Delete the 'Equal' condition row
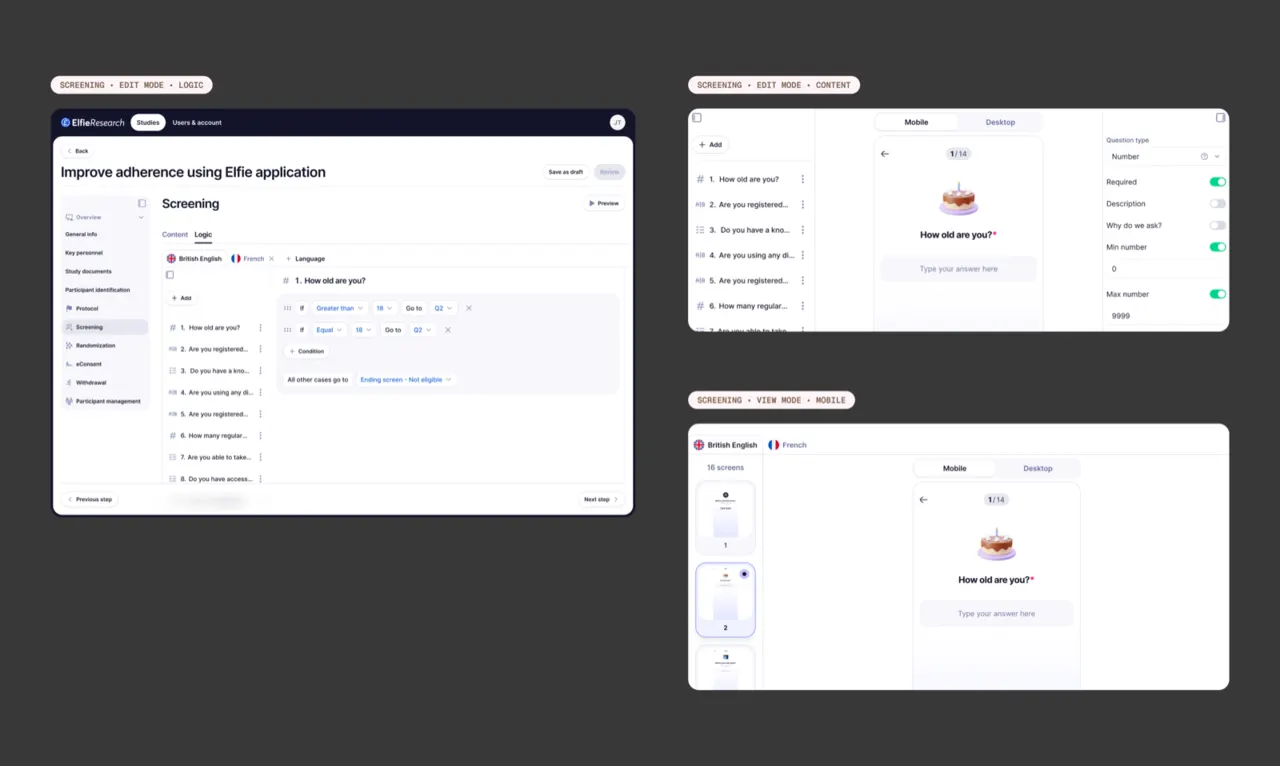The height and width of the screenshot is (766, 1280). (447, 330)
